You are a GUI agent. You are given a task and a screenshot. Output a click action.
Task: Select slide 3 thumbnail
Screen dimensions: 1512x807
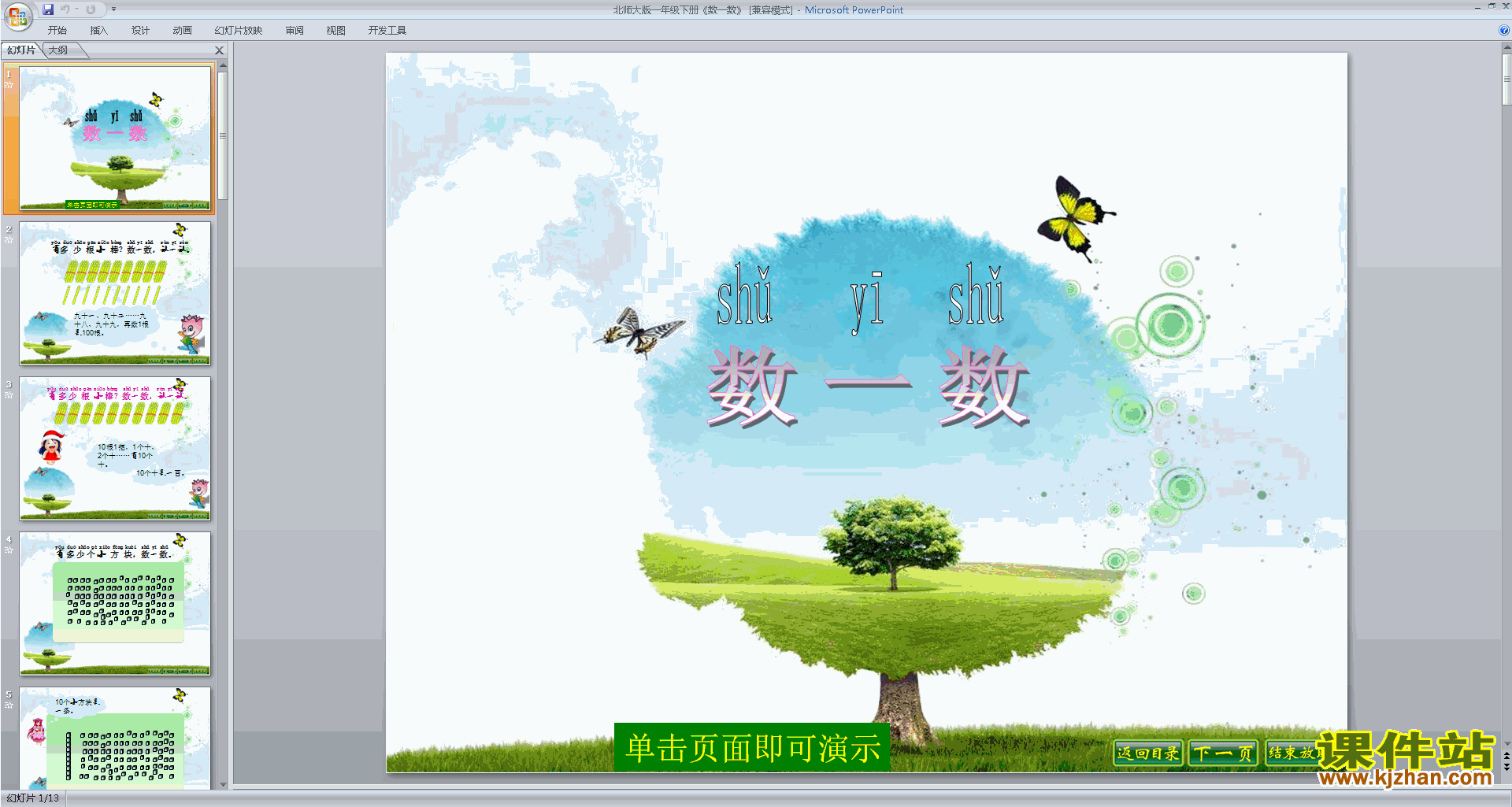(115, 448)
